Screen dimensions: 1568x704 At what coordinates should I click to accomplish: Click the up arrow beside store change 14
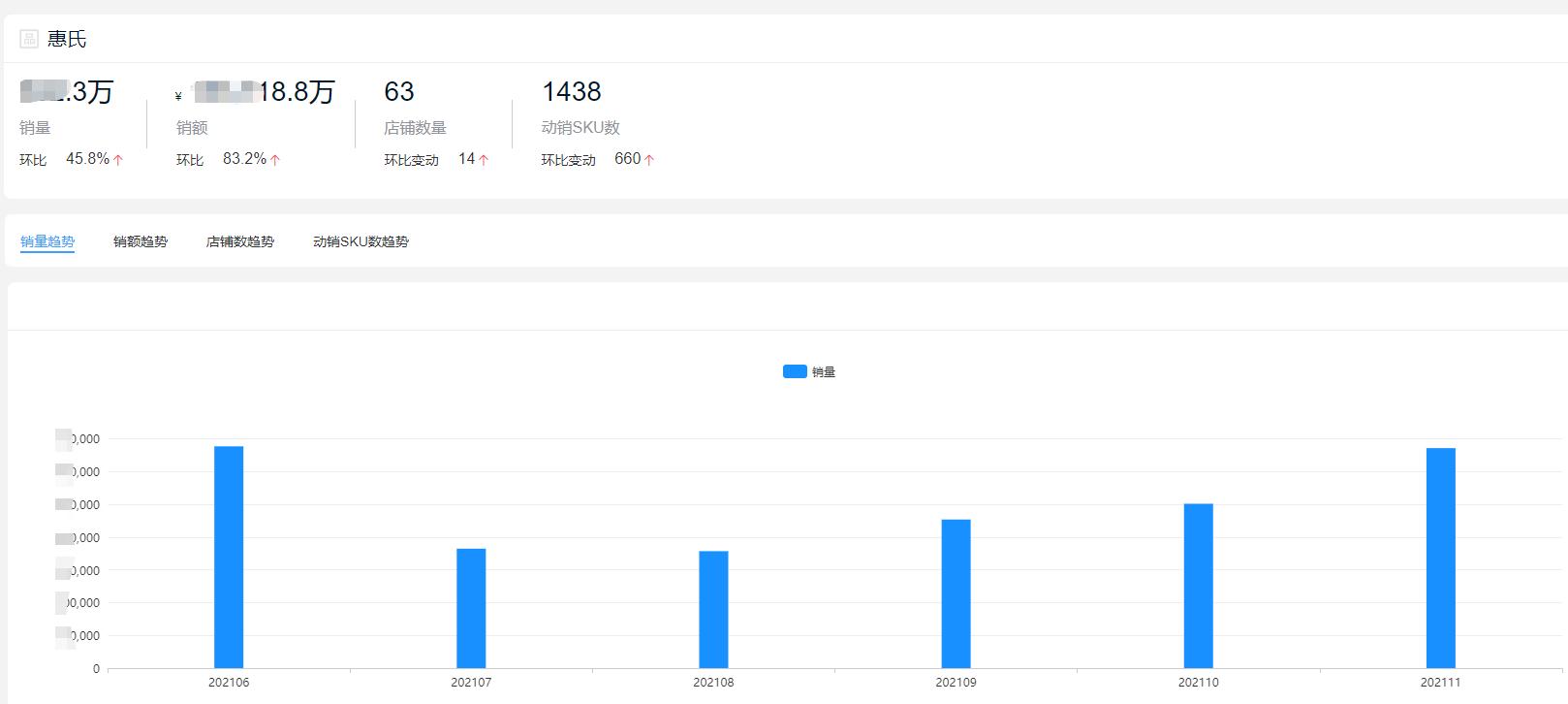point(484,160)
